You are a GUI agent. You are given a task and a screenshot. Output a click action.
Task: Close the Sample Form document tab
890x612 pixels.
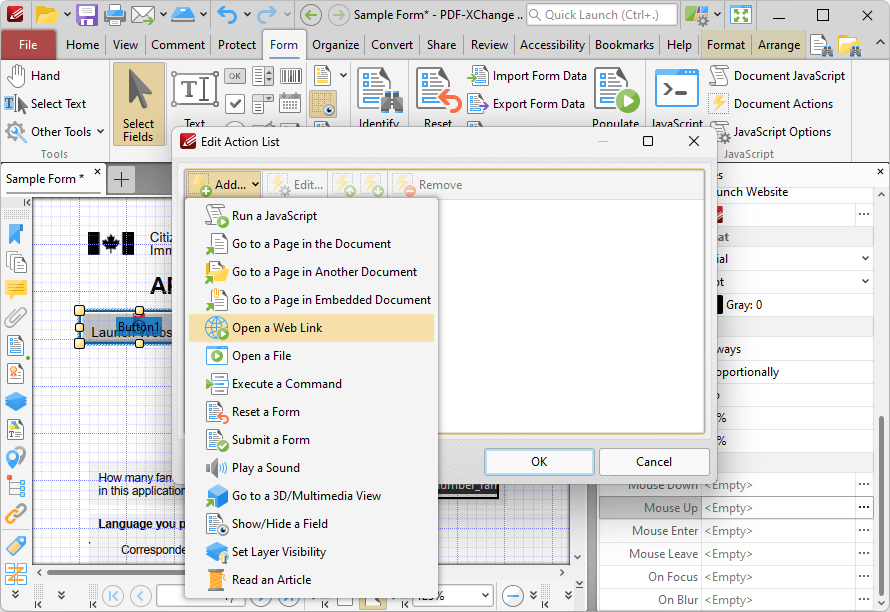[98, 171]
